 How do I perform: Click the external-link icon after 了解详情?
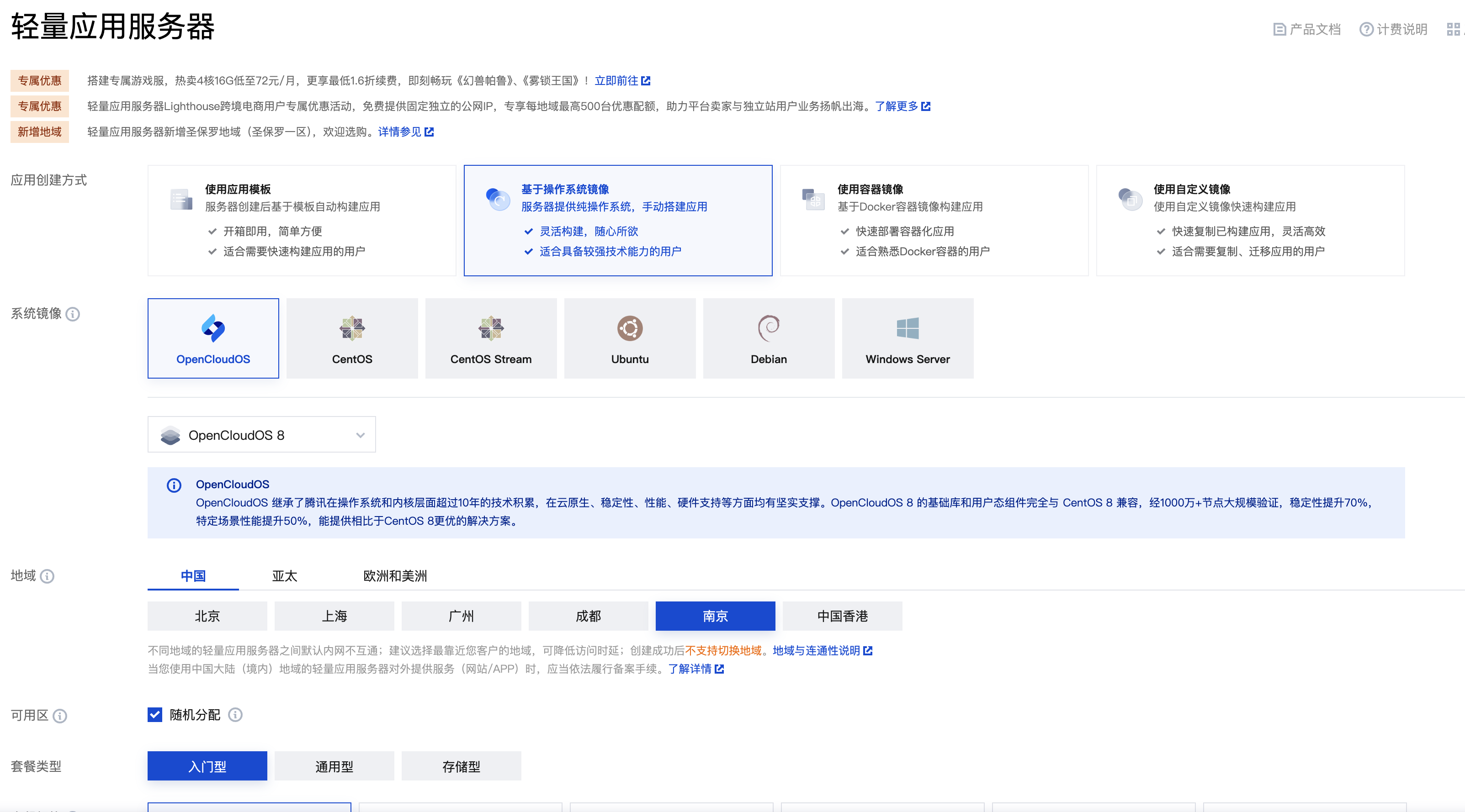(719, 669)
